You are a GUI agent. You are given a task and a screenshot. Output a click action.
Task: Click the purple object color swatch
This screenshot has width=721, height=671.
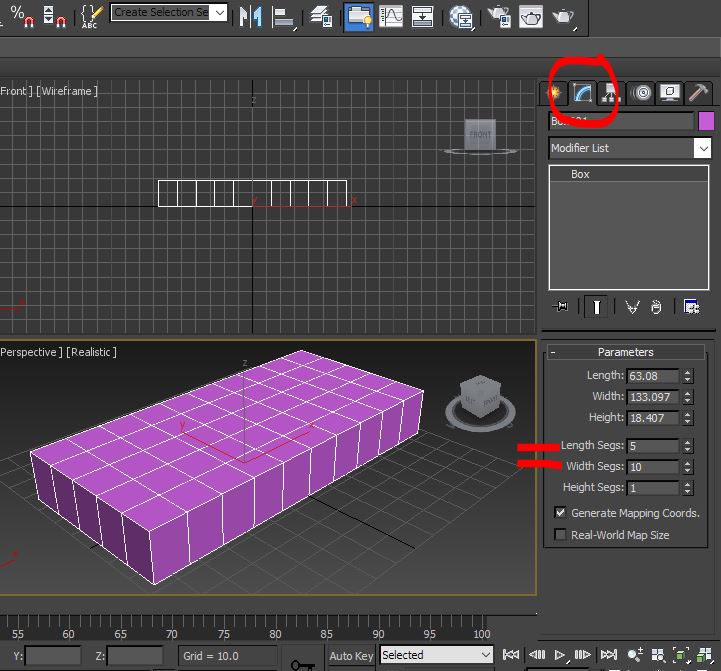(706, 121)
